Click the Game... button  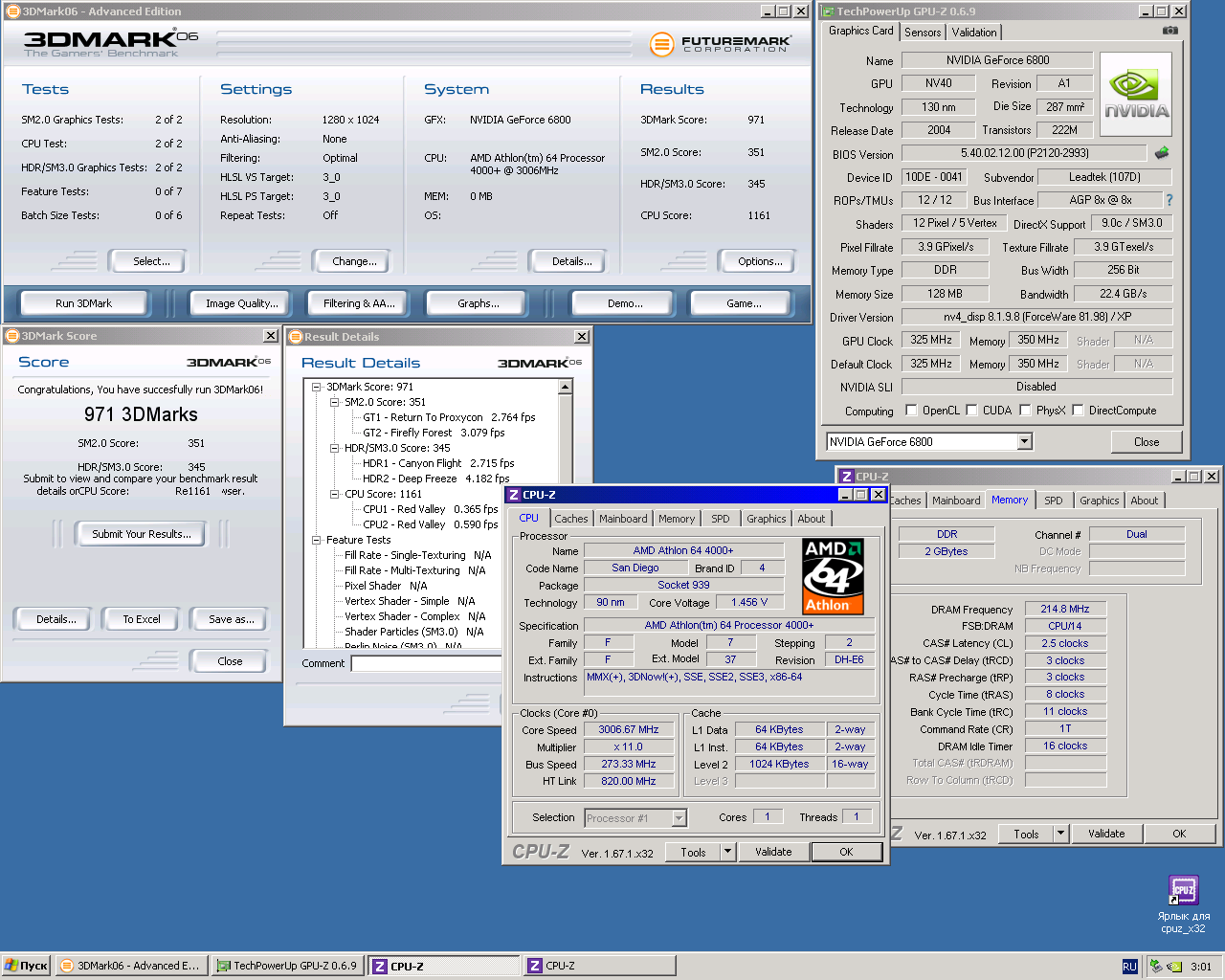pos(744,303)
